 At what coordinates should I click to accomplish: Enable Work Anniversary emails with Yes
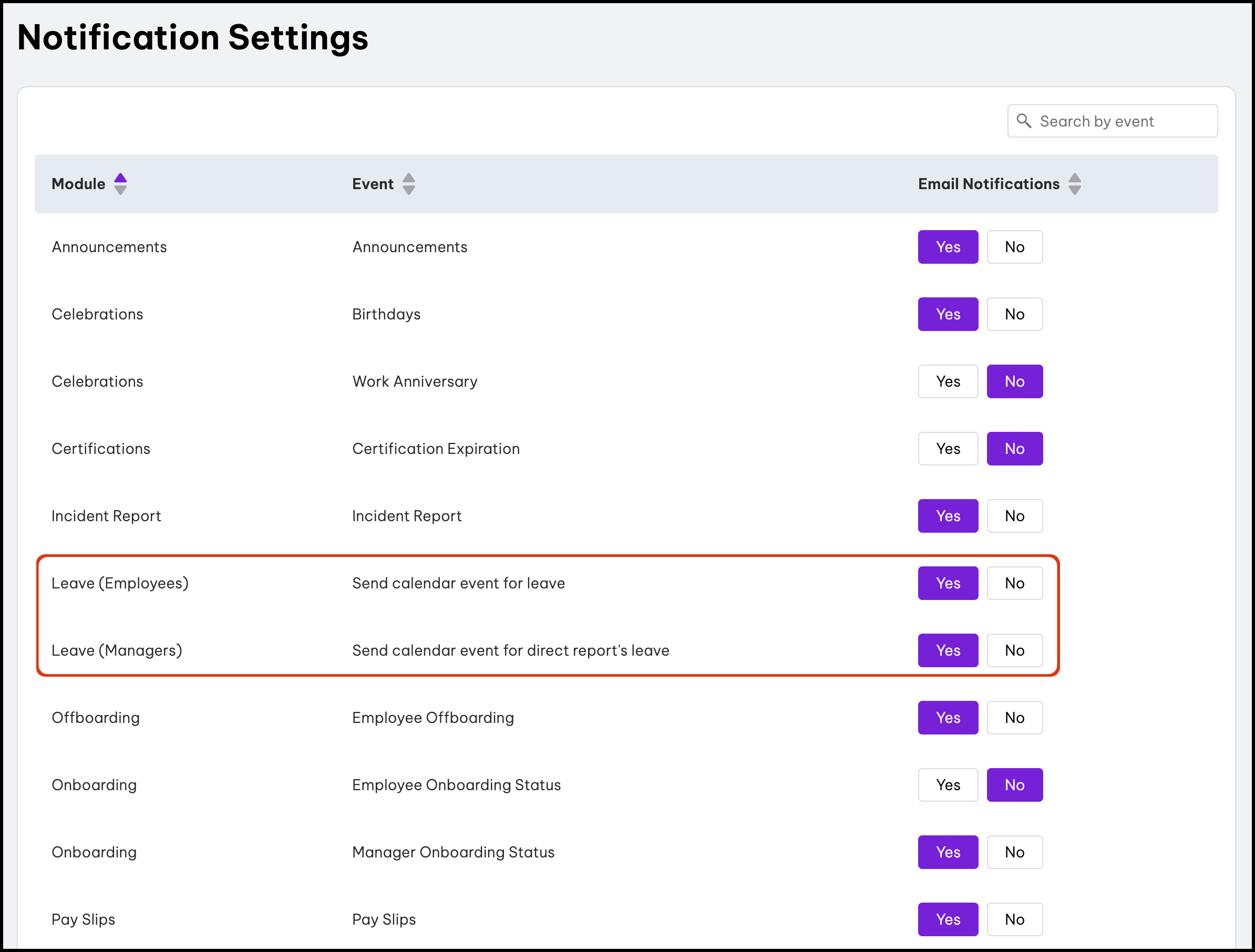pyautogui.click(x=948, y=381)
